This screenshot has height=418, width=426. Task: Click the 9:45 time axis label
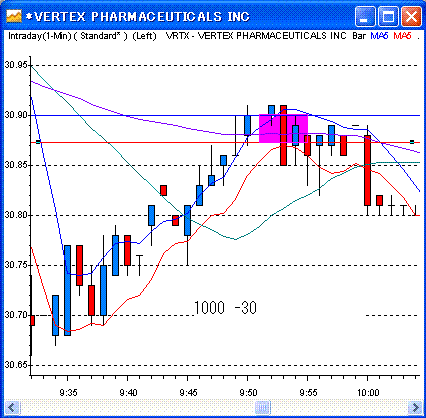point(188,393)
